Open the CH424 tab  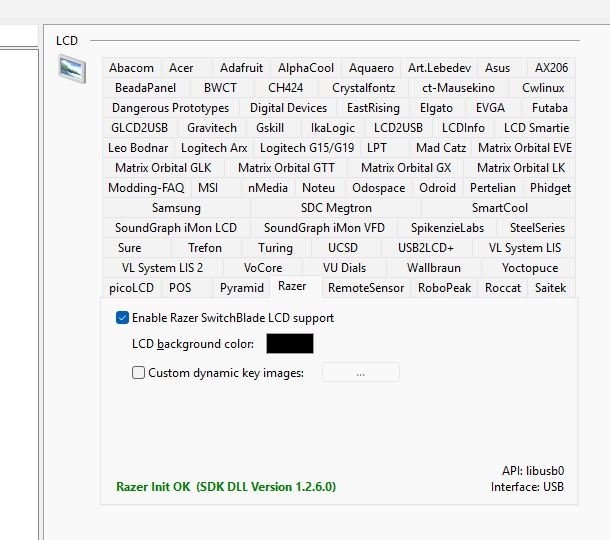coord(286,88)
